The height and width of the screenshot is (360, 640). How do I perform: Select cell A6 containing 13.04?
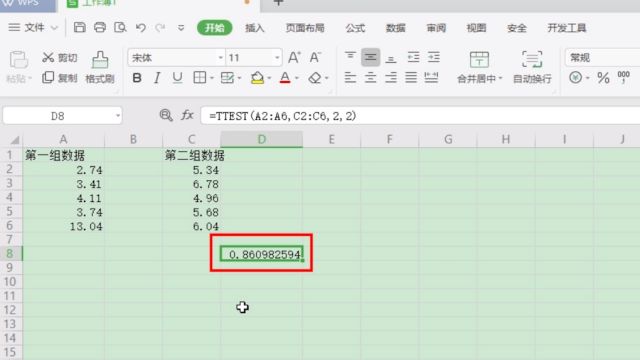pos(64,226)
